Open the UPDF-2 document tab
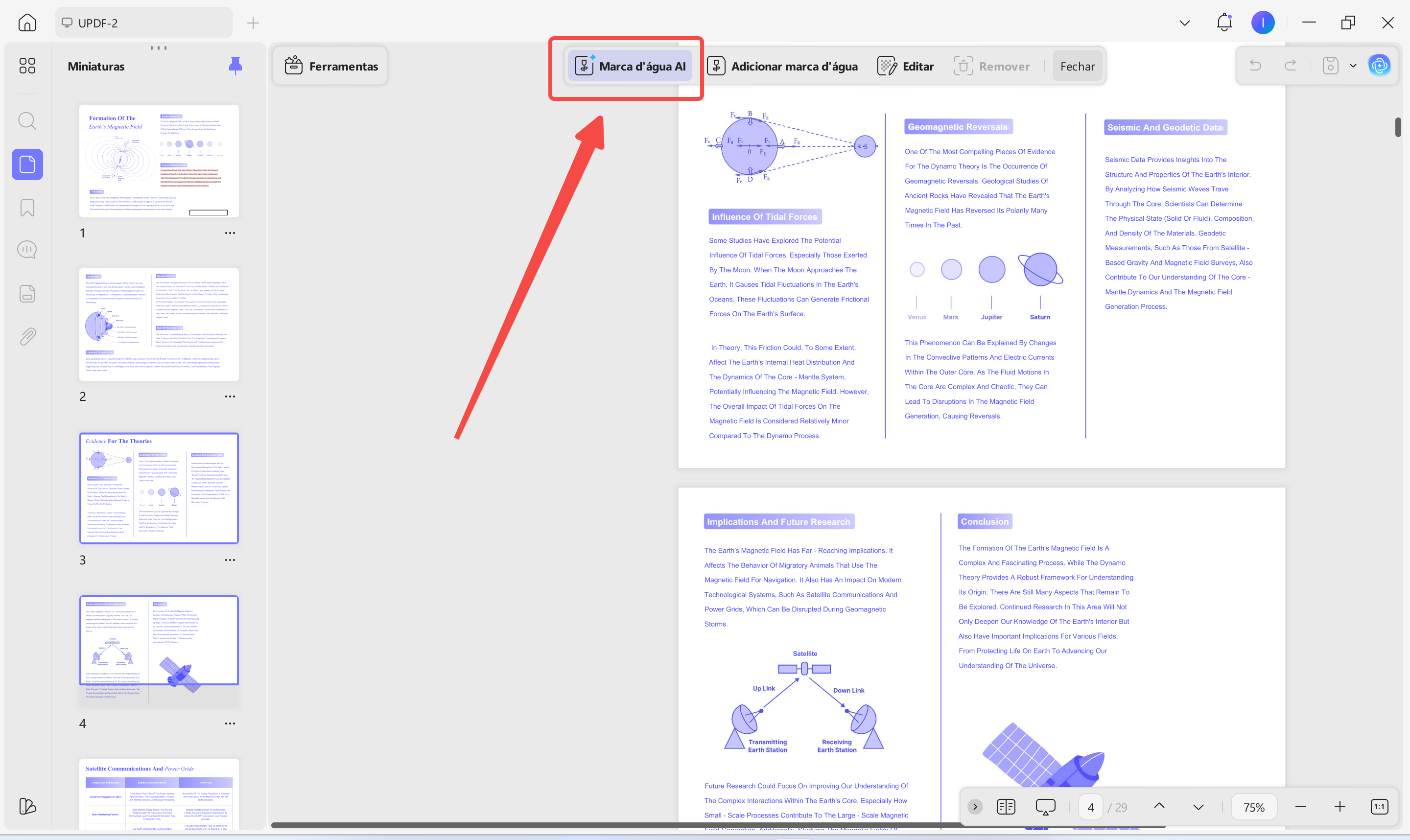The width and height of the screenshot is (1410, 840). point(144,23)
